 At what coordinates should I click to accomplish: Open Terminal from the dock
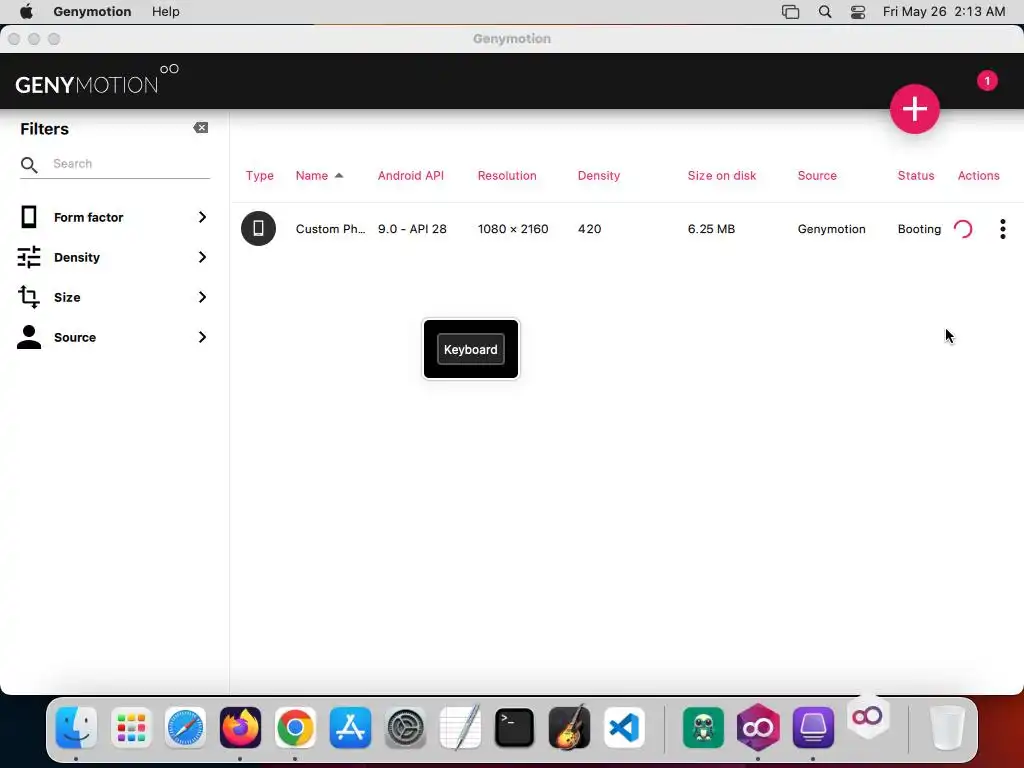(x=515, y=728)
